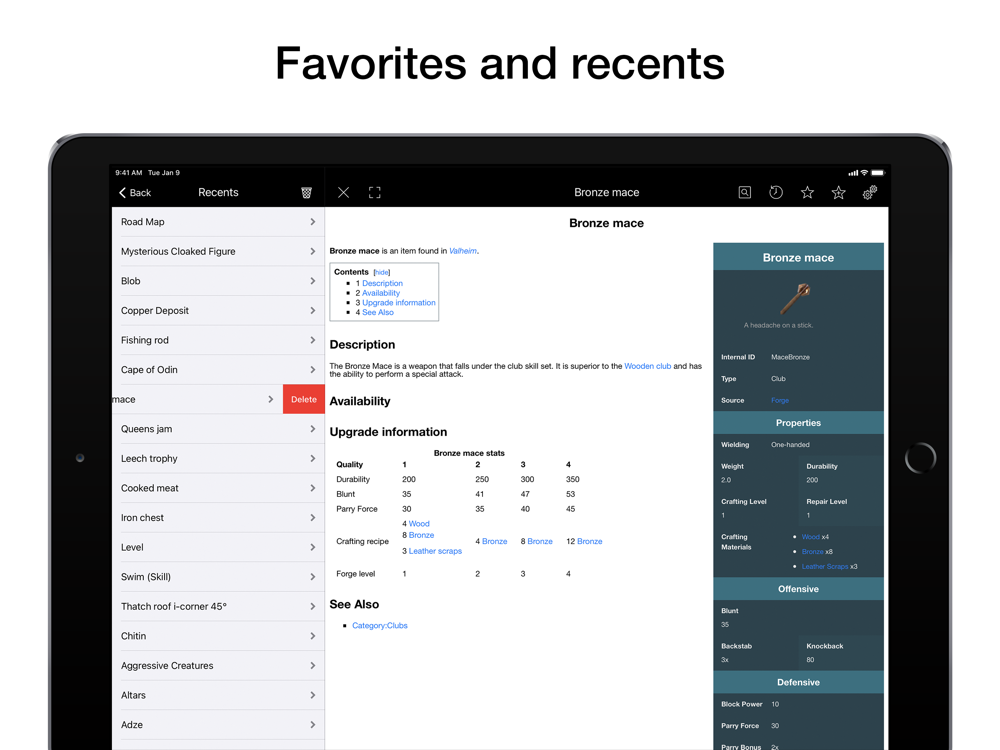Open Leech trophy recent entry
This screenshot has height=750, width=1000.
click(218, 459)
